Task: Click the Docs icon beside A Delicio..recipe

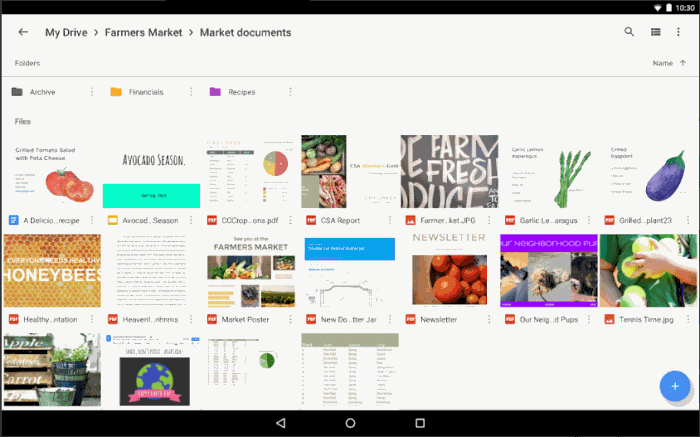Action: click(x=14, y=220)
